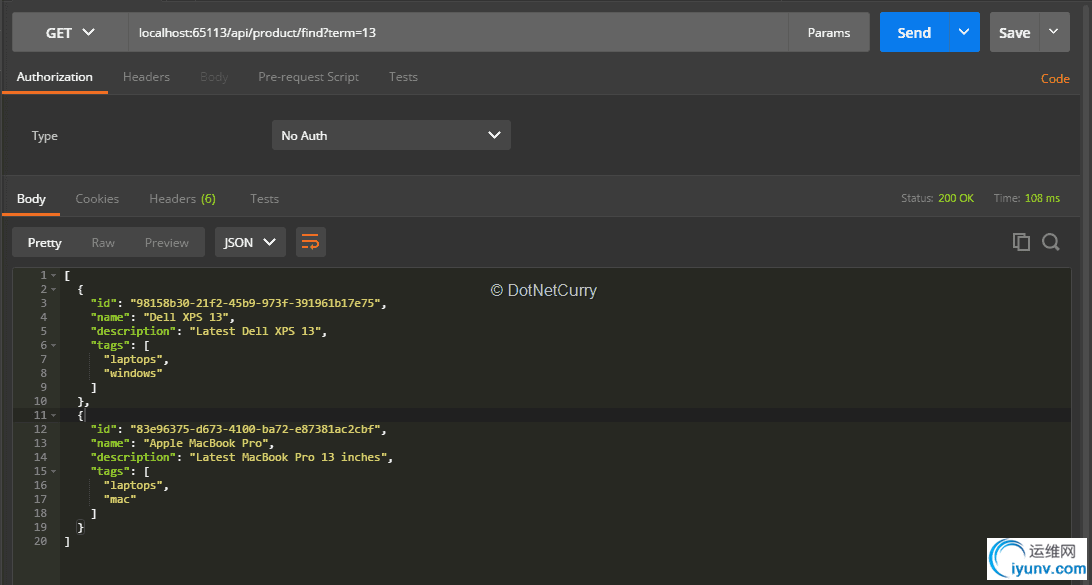The width and height of the screenshot is (1092, 585).
Task: Click the 108 ms time value
Action: [1043, 198]
